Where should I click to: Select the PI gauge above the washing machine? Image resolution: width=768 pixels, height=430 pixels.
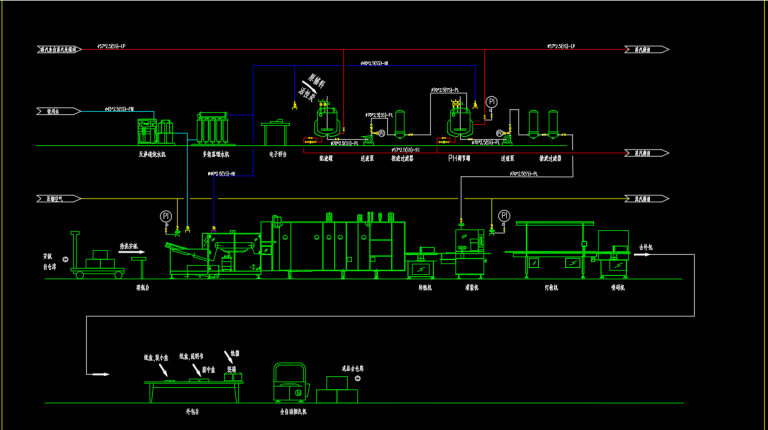point(165,216)
